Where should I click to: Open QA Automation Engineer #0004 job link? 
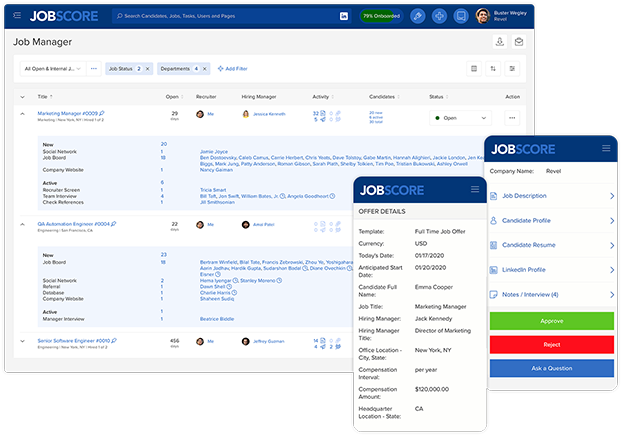(73, 224)
